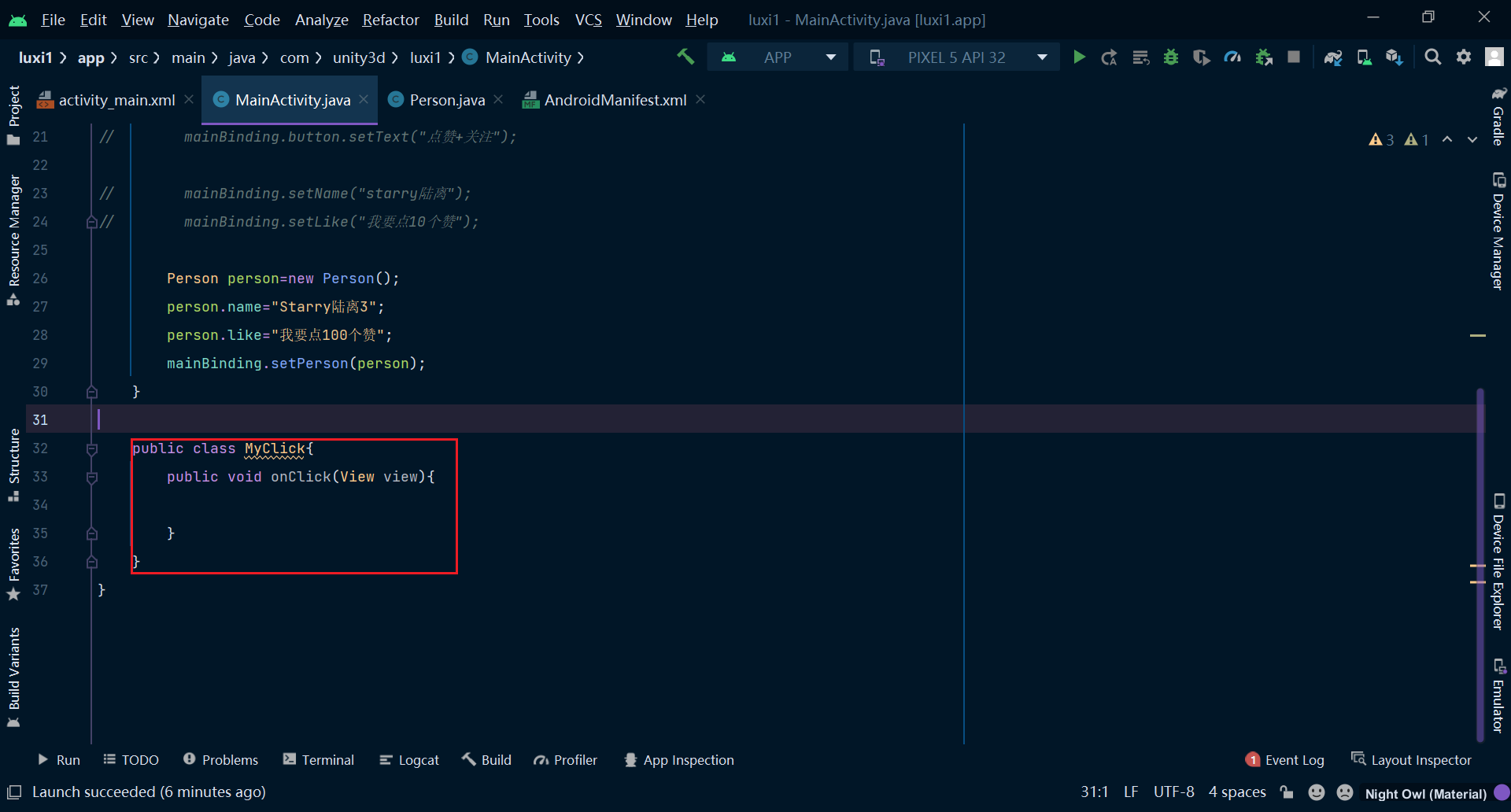Viewport: 1511px width, 812px height.
Task: Toggle fold marker on line 30
Action: [92, 392]
